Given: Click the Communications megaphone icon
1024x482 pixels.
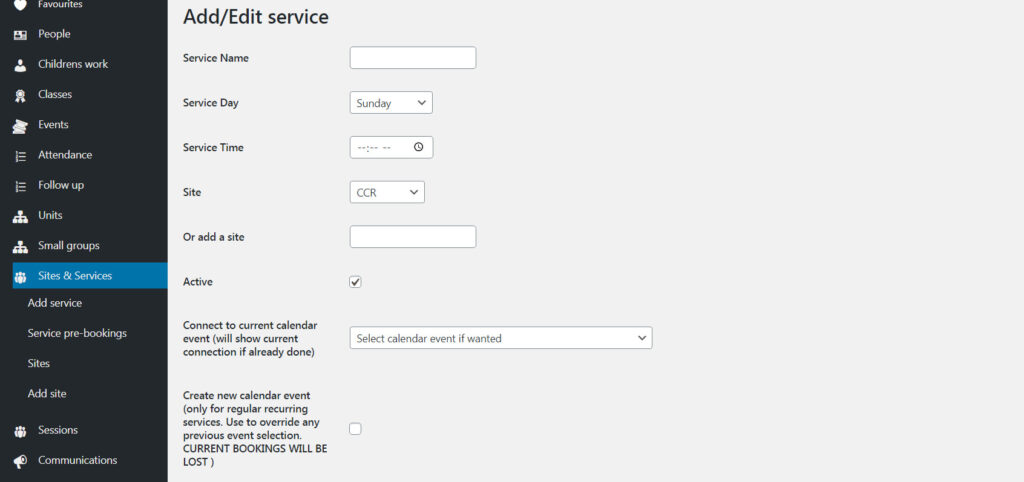Looking at the screenshot, I should 20,461.
